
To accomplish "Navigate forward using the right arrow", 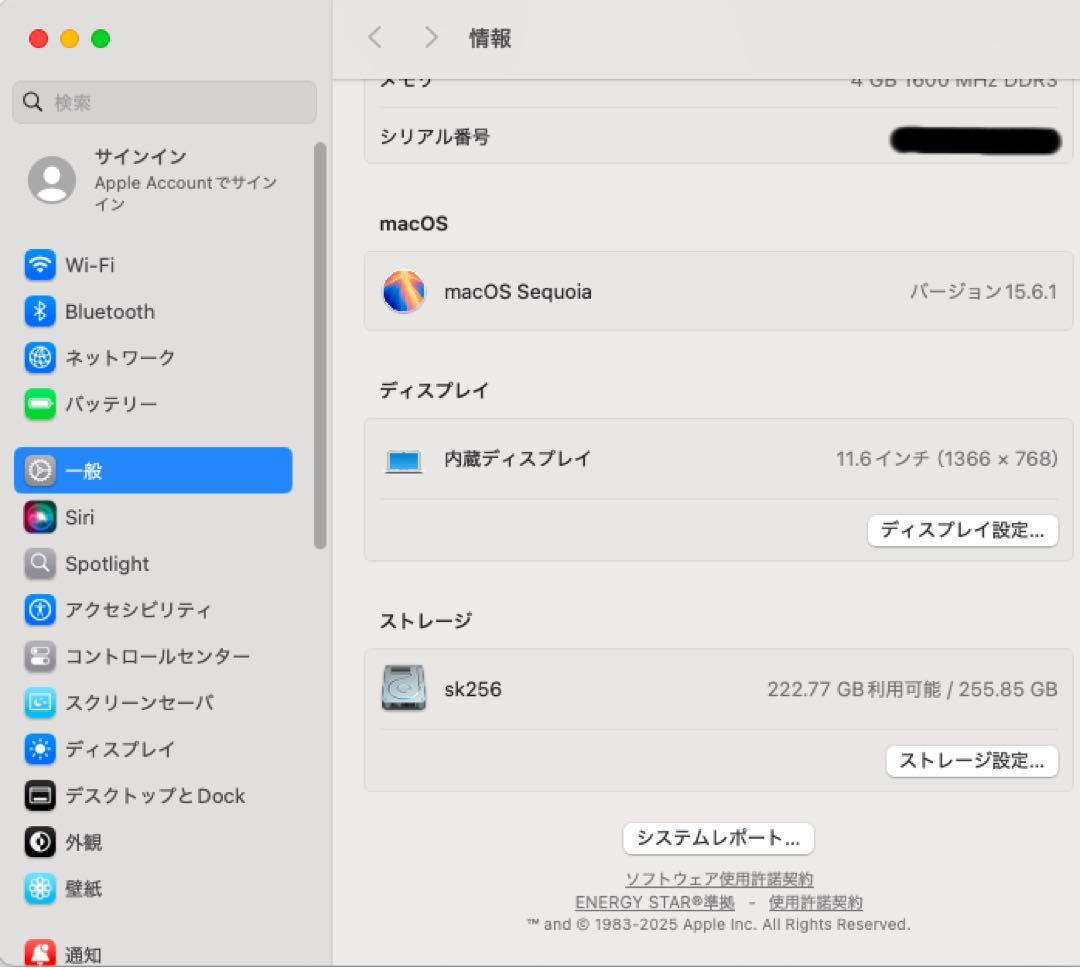I will [x=430, y=36].
